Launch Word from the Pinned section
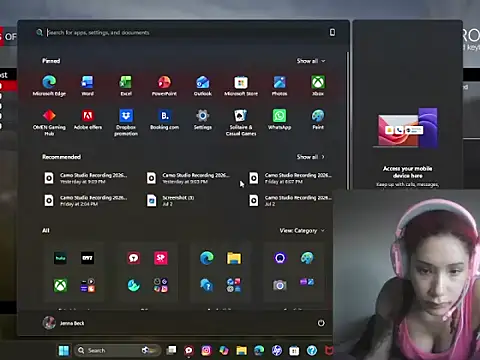 (87, 85)
